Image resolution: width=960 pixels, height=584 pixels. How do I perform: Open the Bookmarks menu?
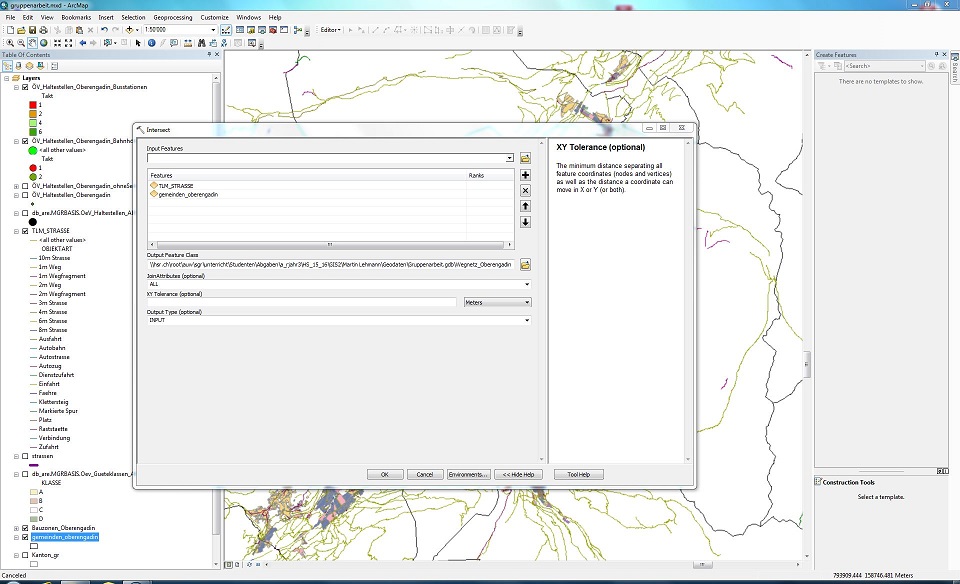click(75, 17)
